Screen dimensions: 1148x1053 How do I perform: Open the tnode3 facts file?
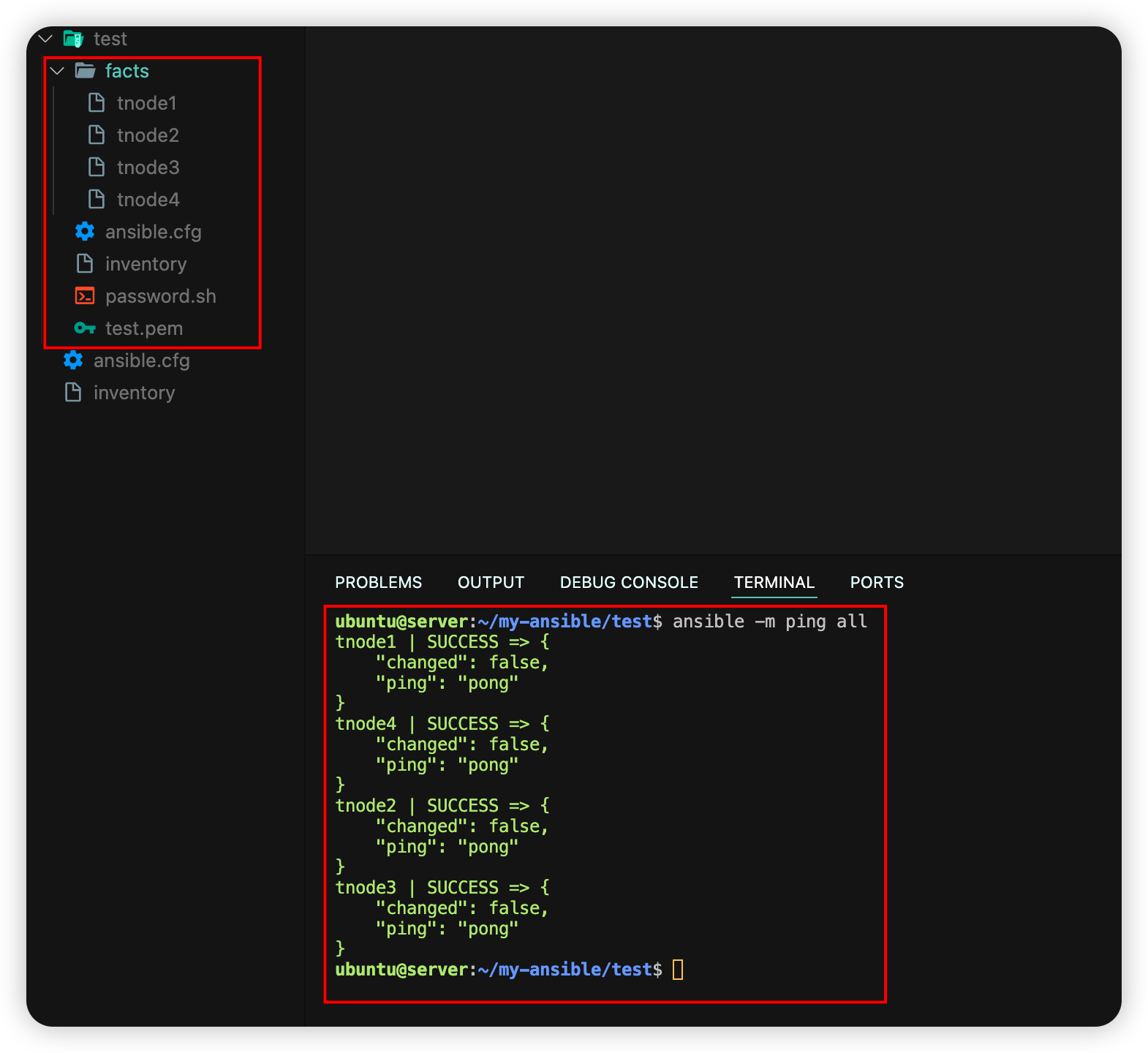tap(148, 167)
